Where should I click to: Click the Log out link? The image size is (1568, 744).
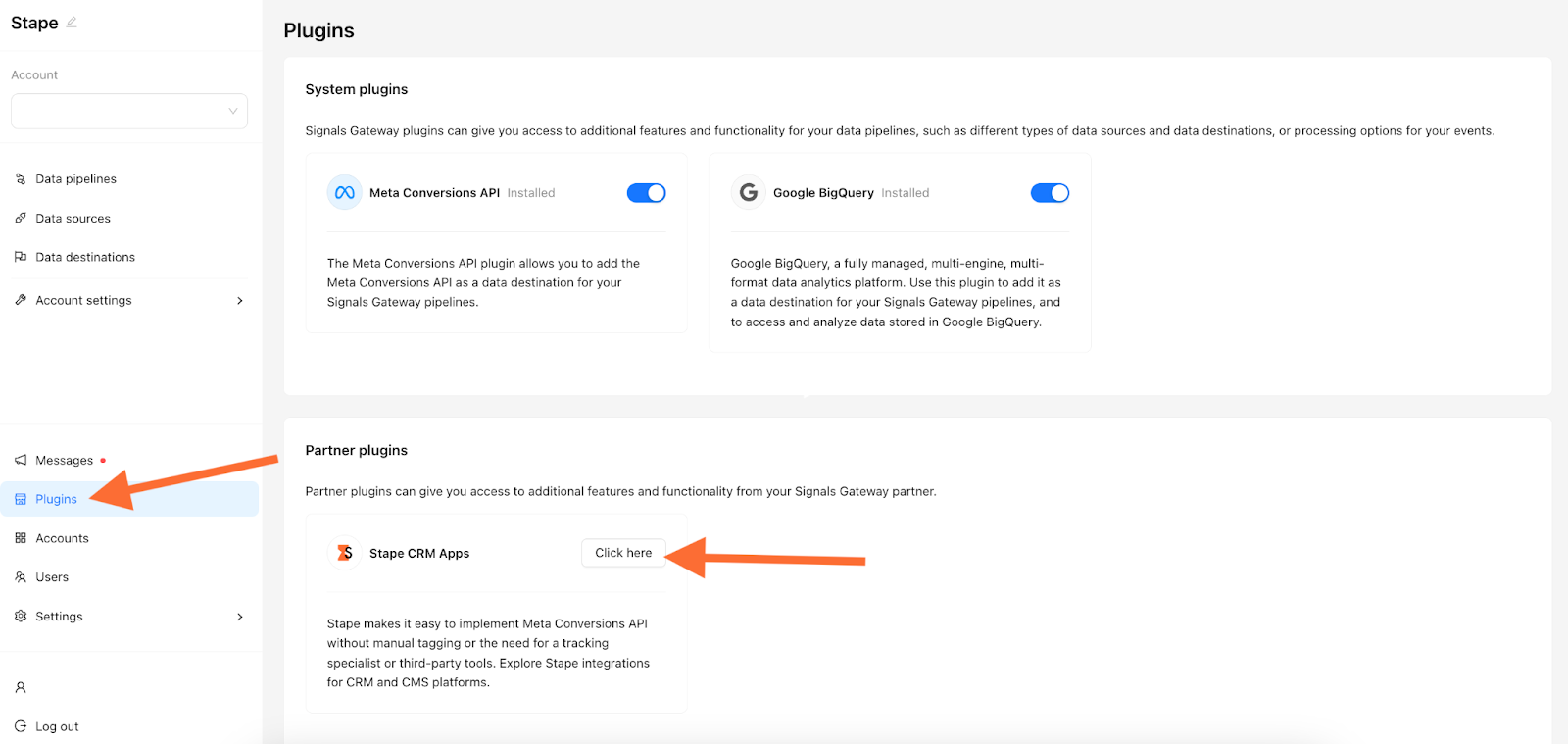pyautogui.click(x=57, y=727)
